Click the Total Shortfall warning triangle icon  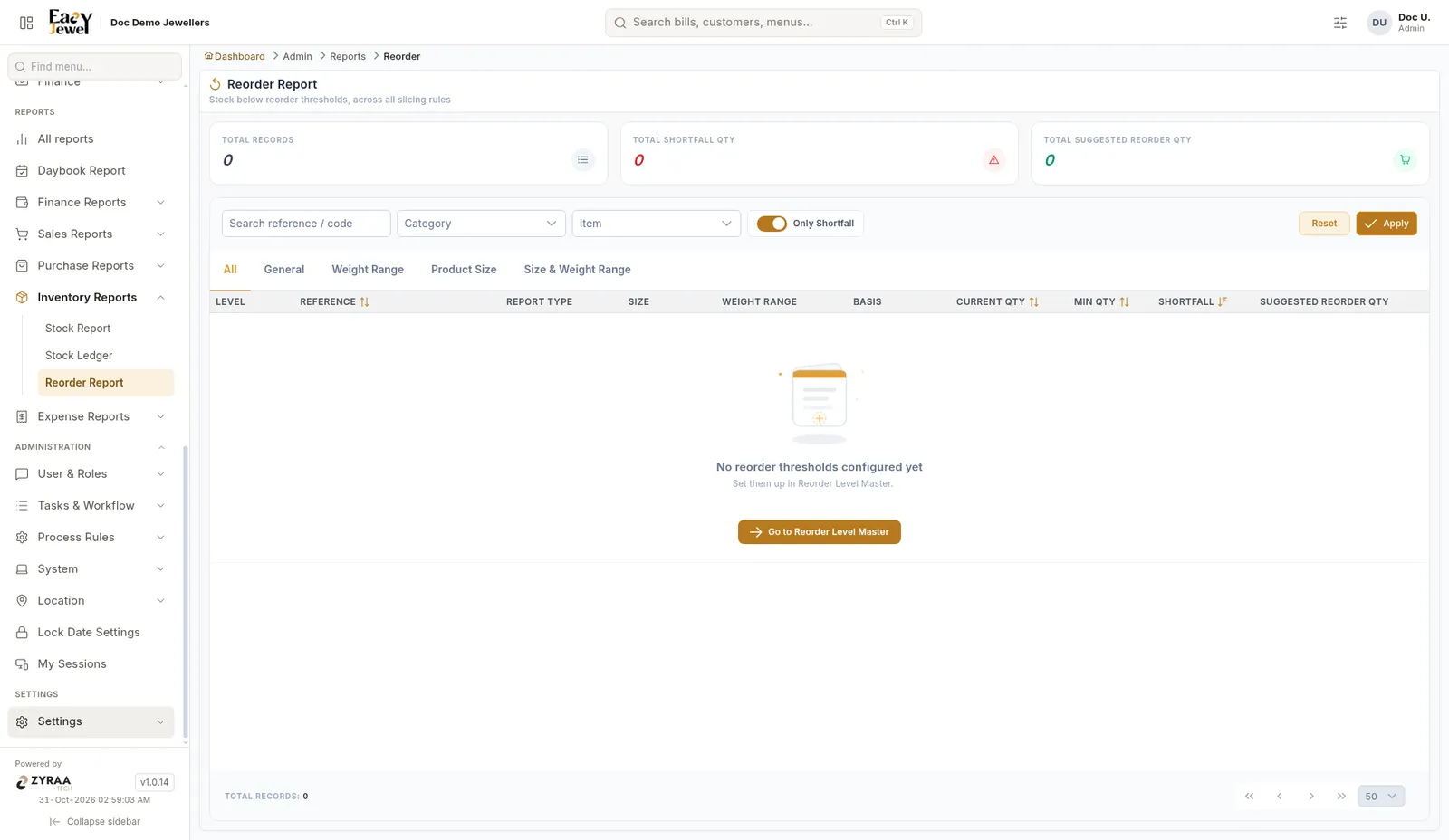click(994, 160)
